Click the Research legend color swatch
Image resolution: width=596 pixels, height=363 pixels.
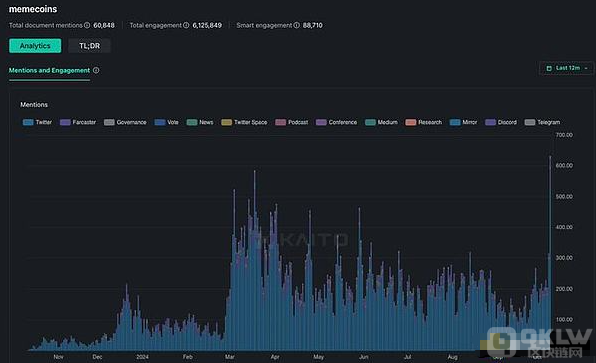point(411,122)
